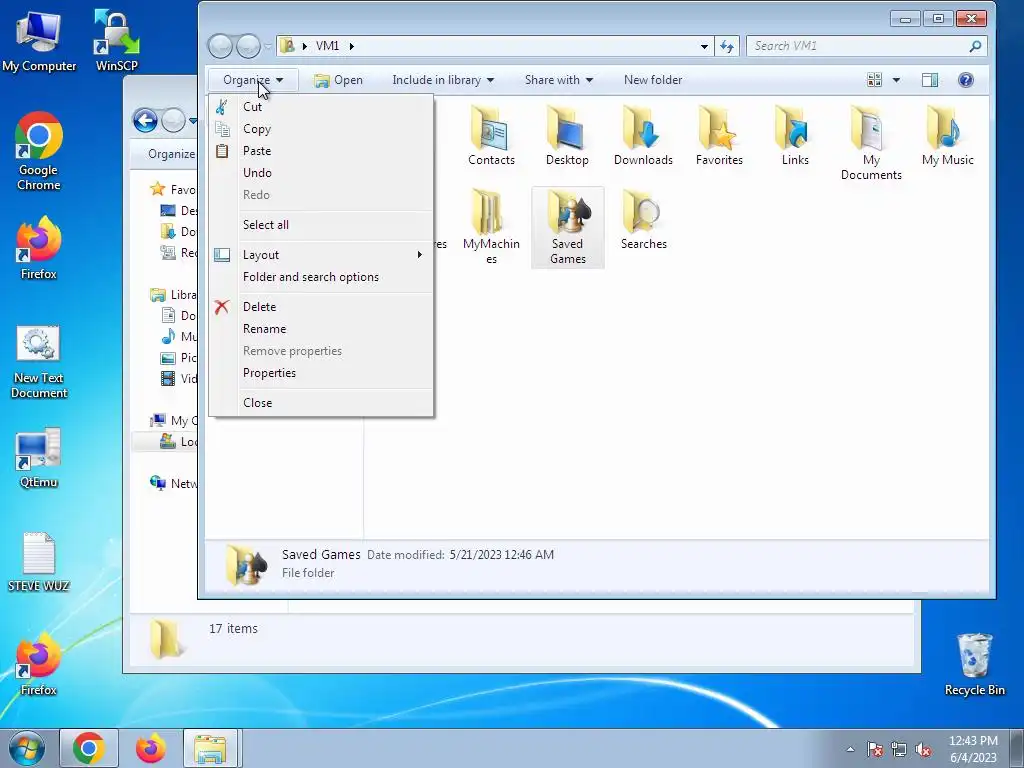Choose Select all in the menu

(x=321, y=225)
